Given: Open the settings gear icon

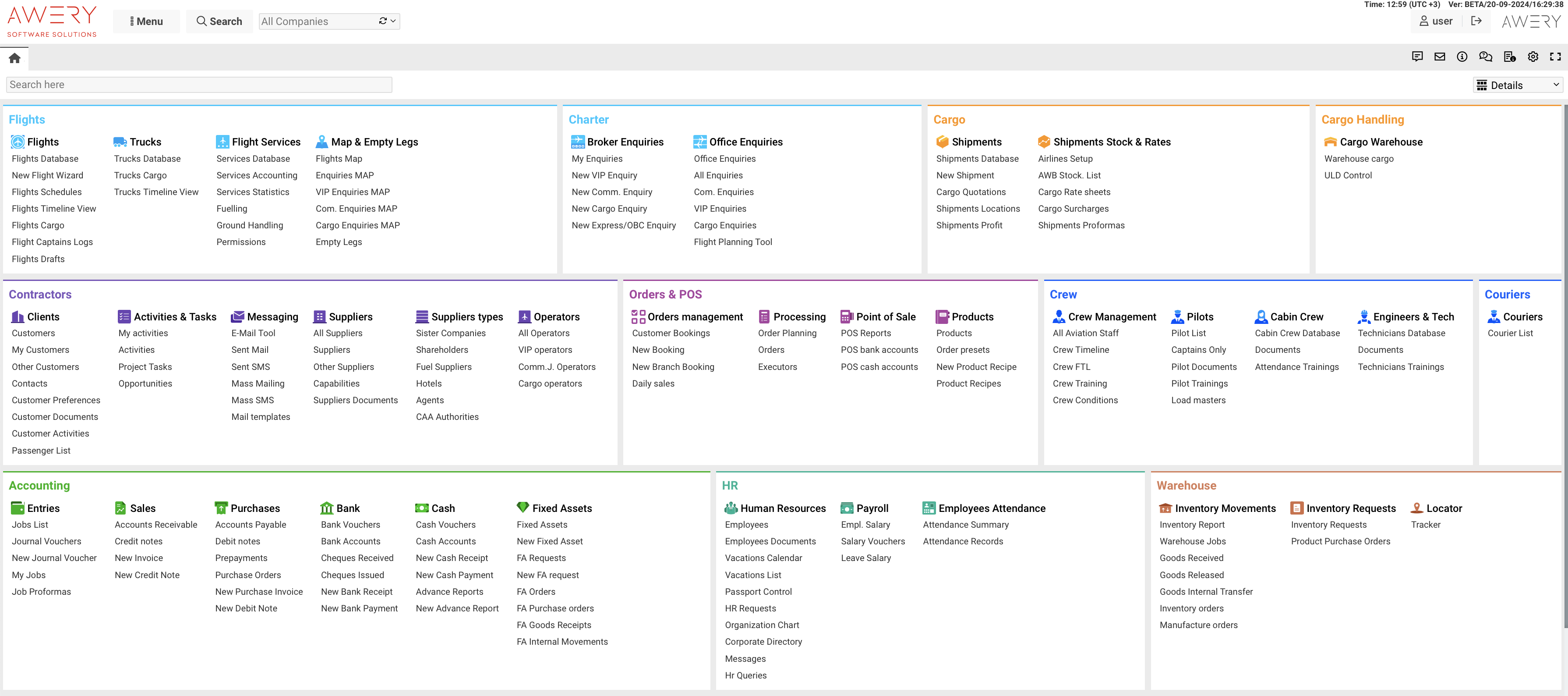Looking at the screenshot, I should 1533,57.
